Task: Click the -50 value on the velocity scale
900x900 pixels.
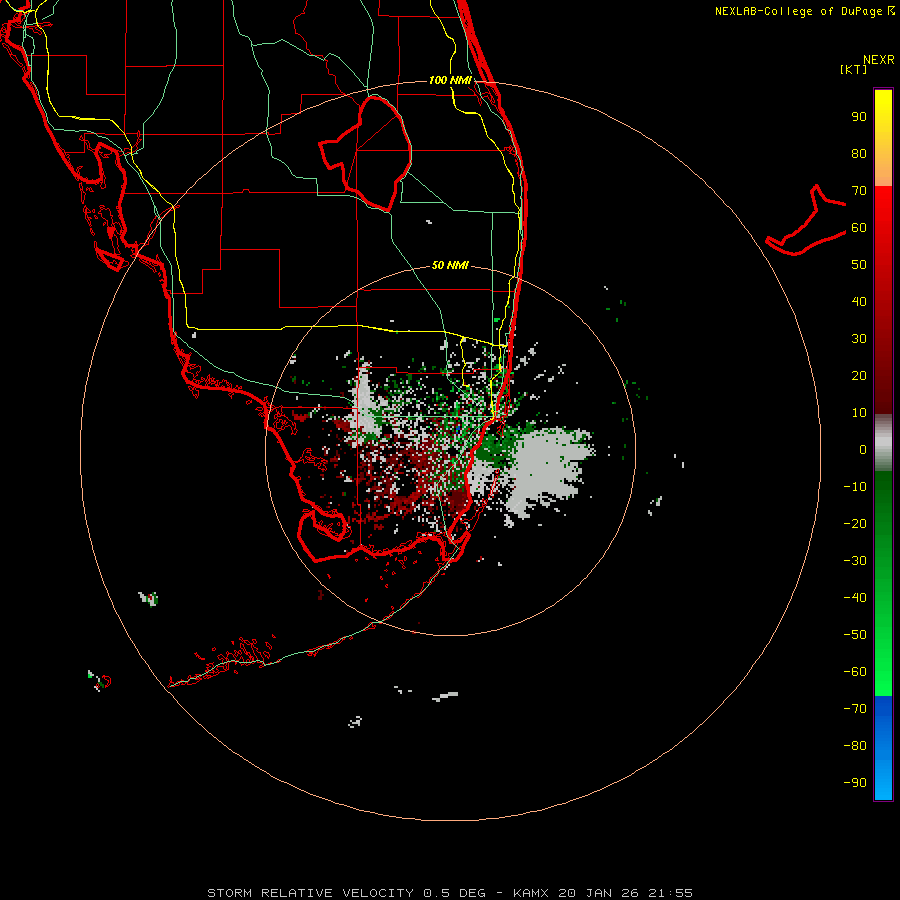Action: [855, 635]
